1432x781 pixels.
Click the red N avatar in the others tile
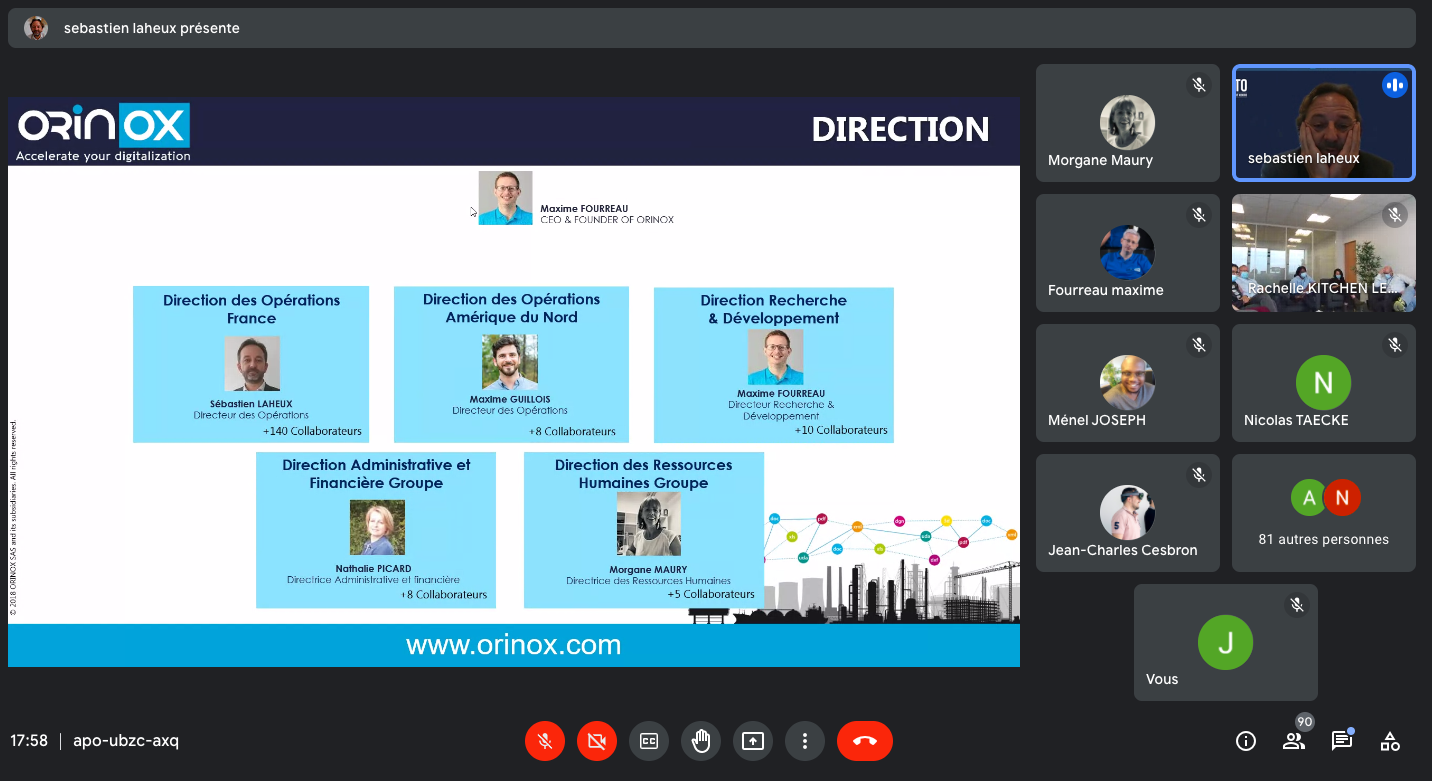pos(1342,497)
